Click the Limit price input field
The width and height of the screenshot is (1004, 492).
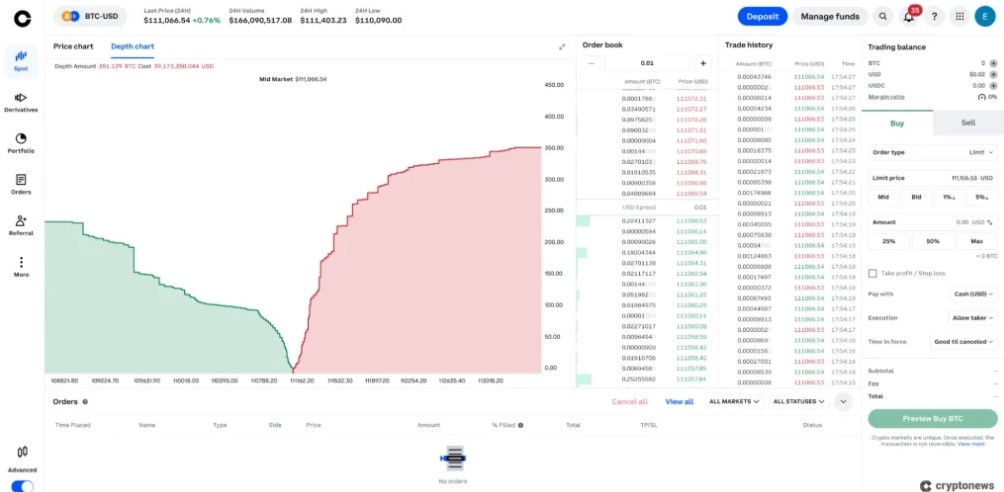click(933, 178)
